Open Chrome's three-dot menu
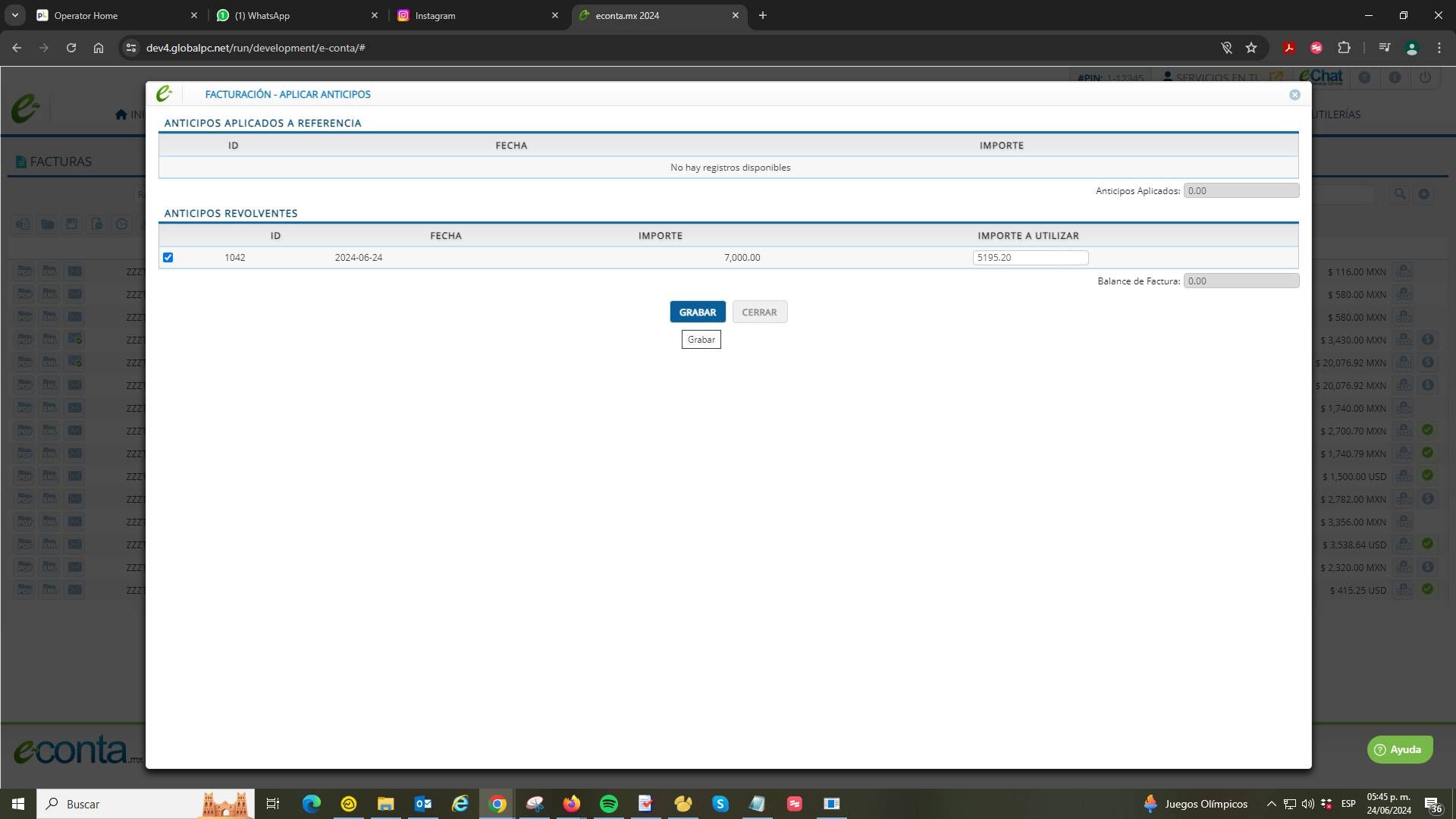Viewport: 1456px width, 819px height. click(x=1439, y=48)
